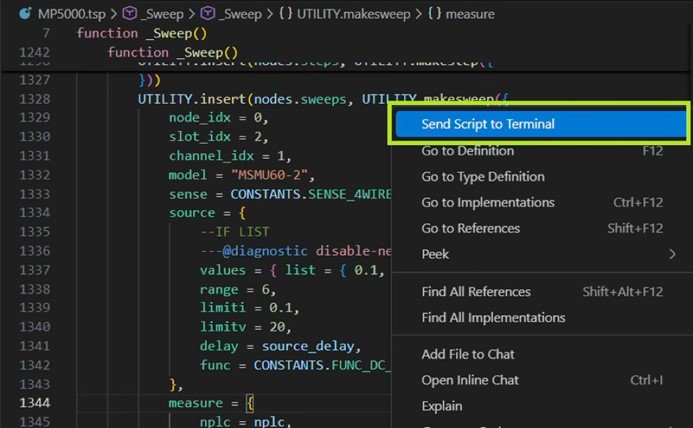
Task: Choose Go to References option
Action: click(470, 228)
